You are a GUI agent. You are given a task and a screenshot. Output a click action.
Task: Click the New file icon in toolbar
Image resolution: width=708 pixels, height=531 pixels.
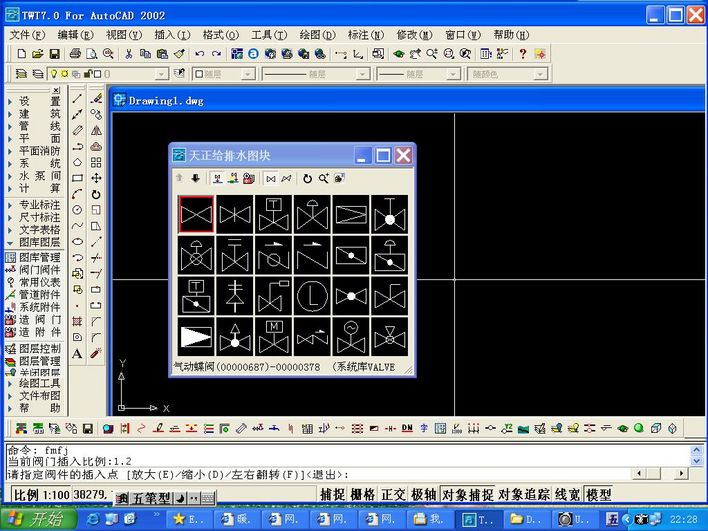(x=21, y=54)
